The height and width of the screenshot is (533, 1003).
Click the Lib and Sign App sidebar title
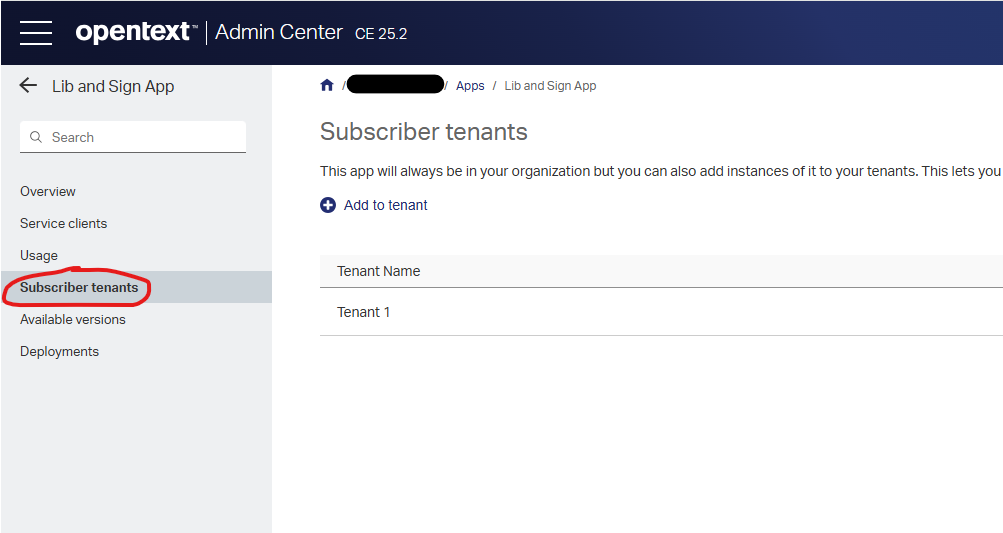[x=113, y=86]
